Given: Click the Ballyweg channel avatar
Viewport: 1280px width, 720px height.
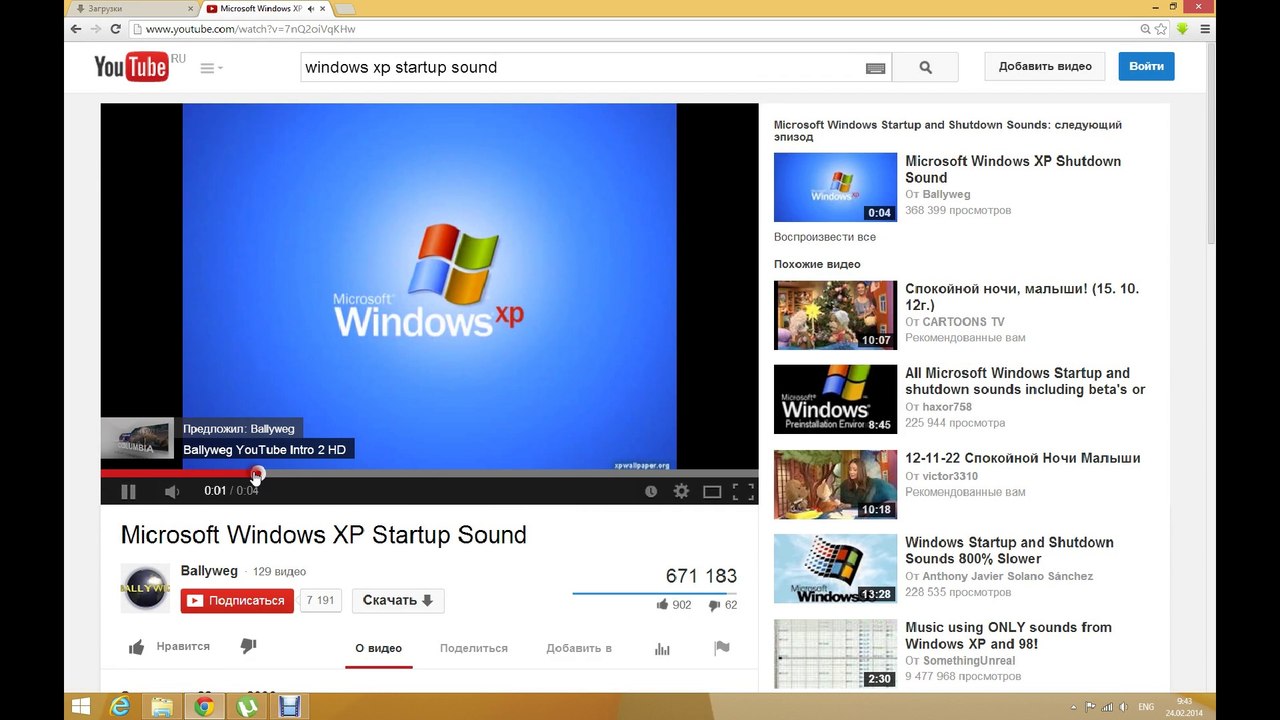Looking at the screenshot, I should coord(145,588).
